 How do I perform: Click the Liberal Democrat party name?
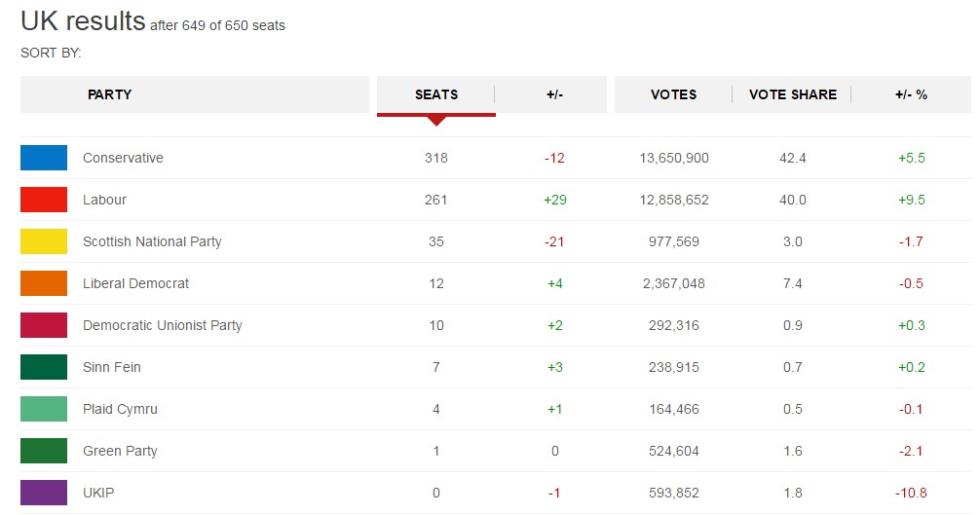[136, 284]
